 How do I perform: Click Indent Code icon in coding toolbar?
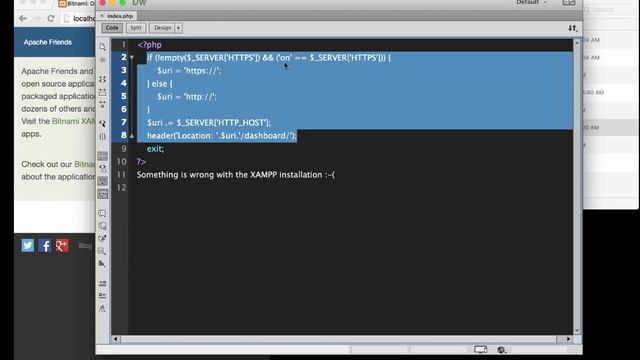102,283
